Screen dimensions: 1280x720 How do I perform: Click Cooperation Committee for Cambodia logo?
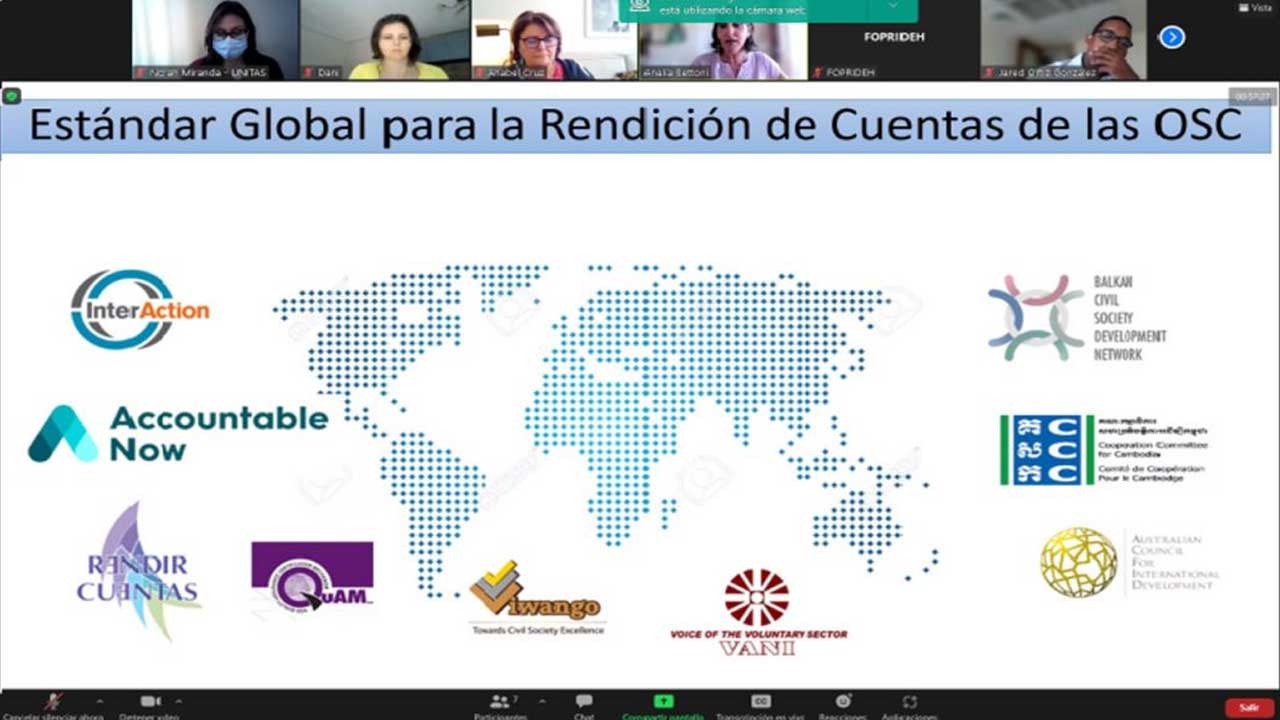tap(1104, 449)
